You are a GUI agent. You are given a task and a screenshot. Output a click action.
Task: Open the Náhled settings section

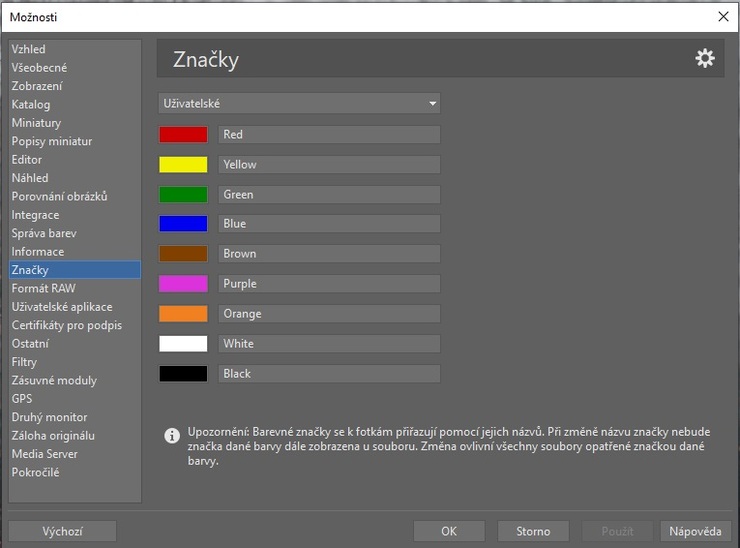pyautogui.click(x=75, y=178)
